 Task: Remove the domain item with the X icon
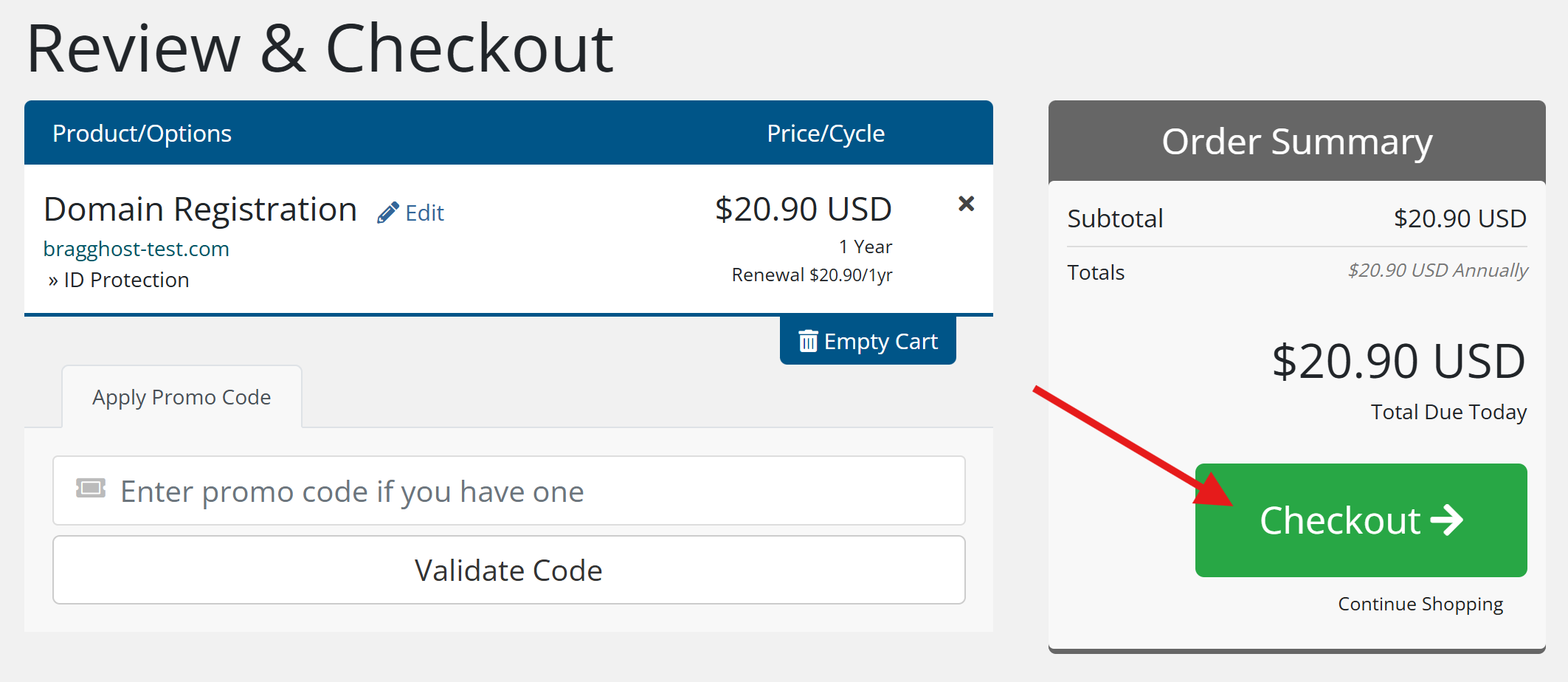tap(966, 204)
